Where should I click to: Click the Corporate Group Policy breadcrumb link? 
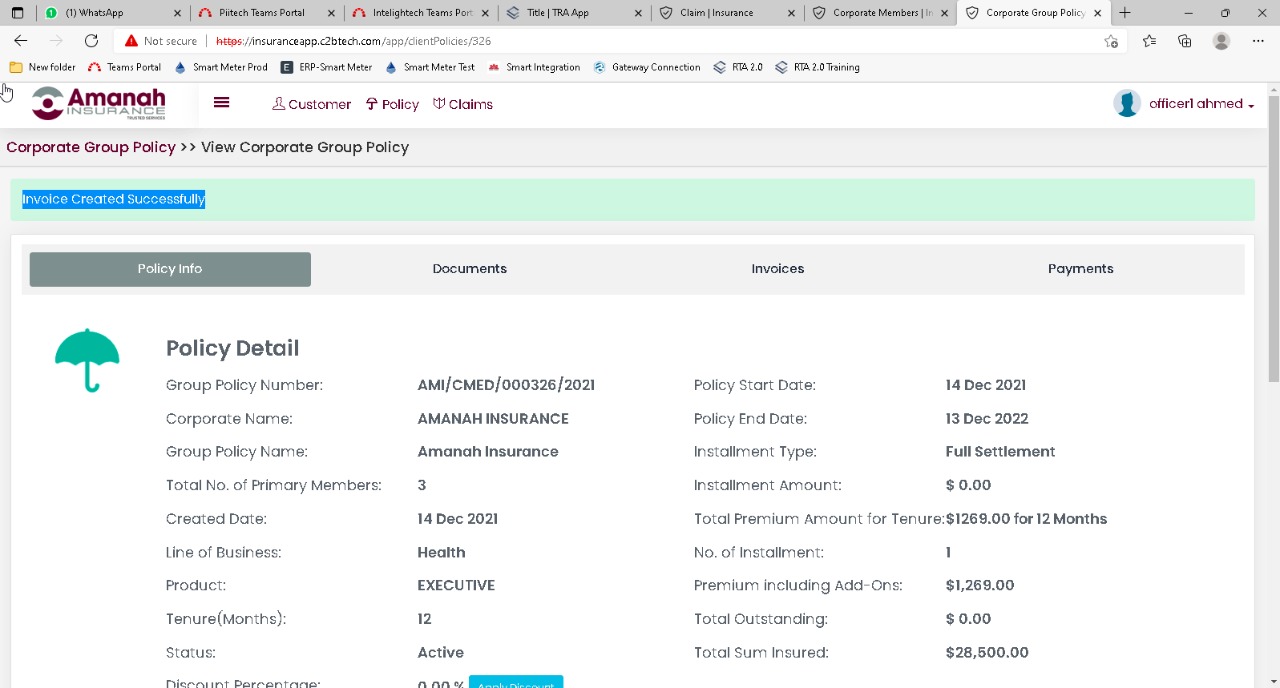point(91,147)
